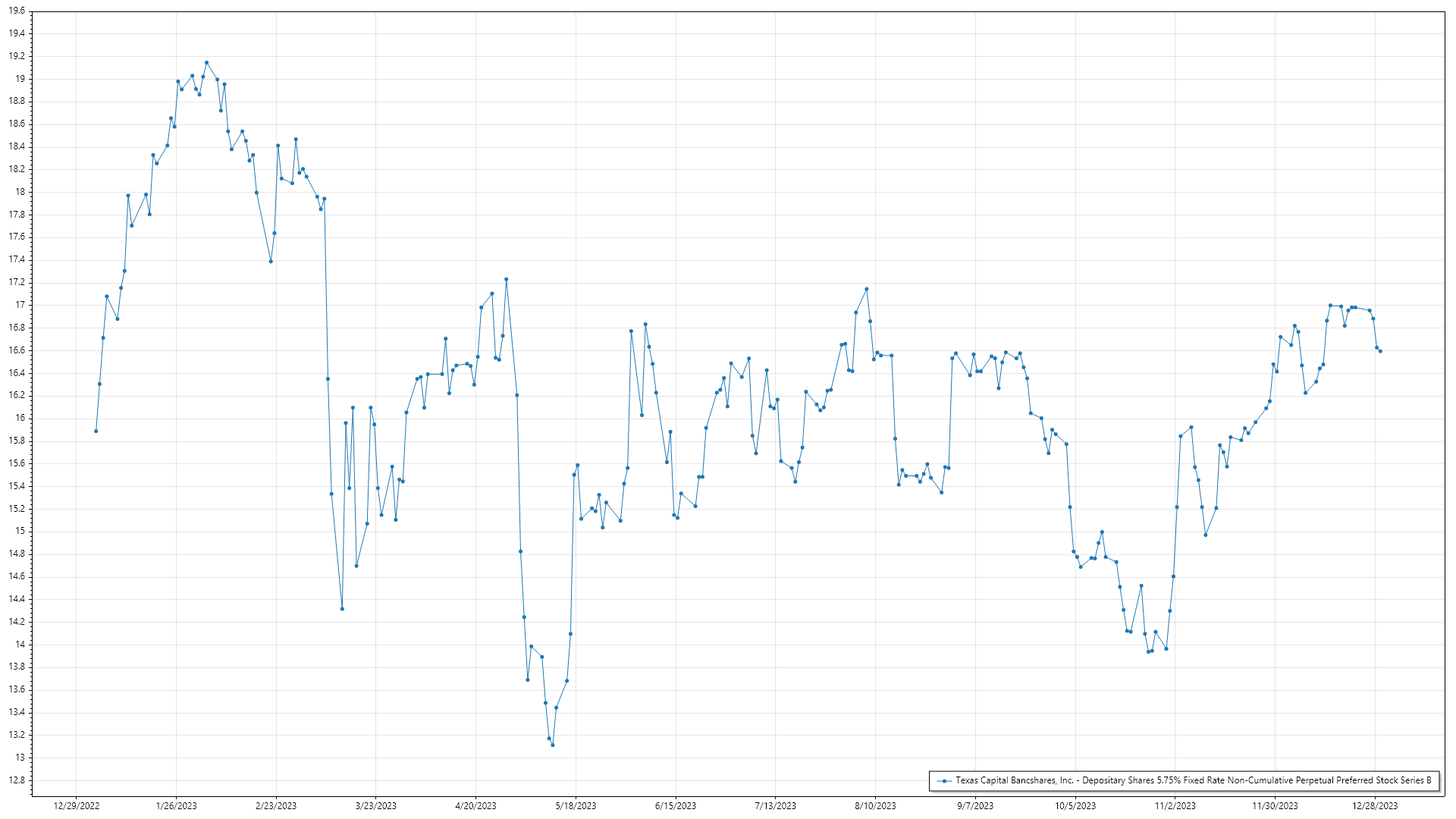Click the 6/15/2023 x-axis date label
This screenshot has height=819, width=1456.
(676, 806)
